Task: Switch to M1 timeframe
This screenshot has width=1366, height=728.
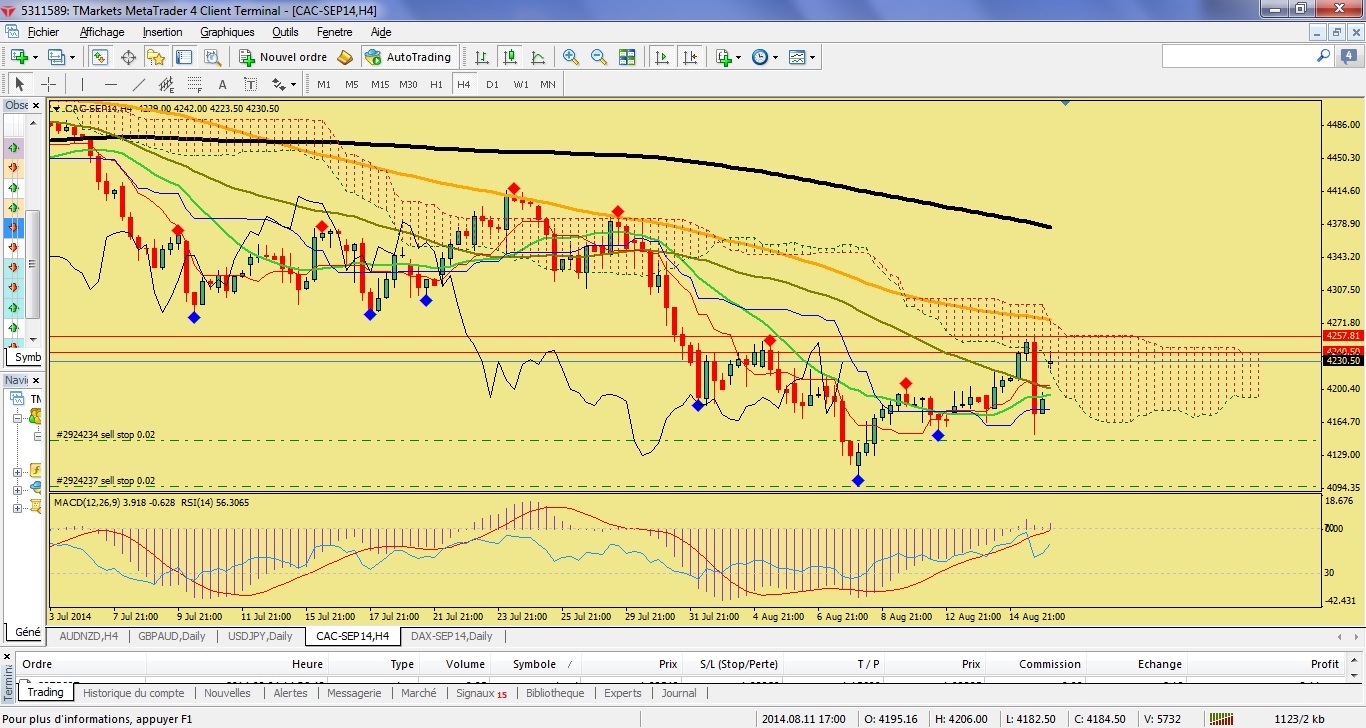Action: coord(324,84)
